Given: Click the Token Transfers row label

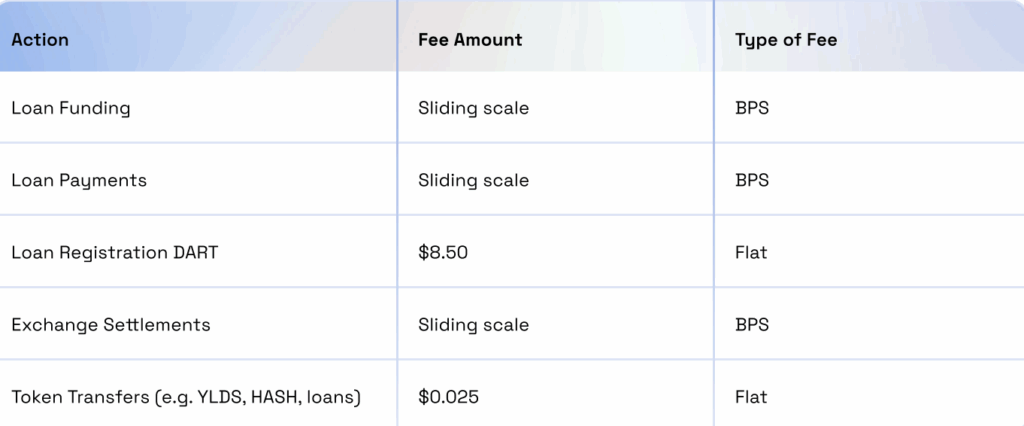Looking at the screenshot, I should (x=186, y=397).
